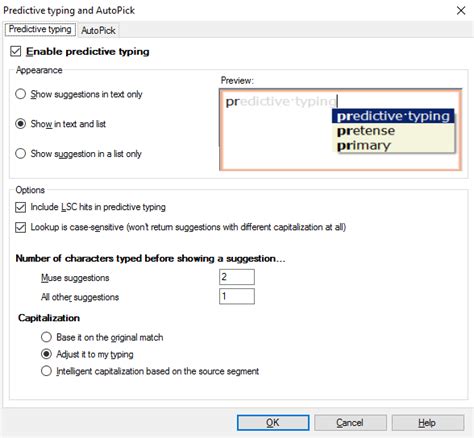Uncheck Include LSC hits in predictive typing
This screenshot has height=438, width=474.
[20, 207]
